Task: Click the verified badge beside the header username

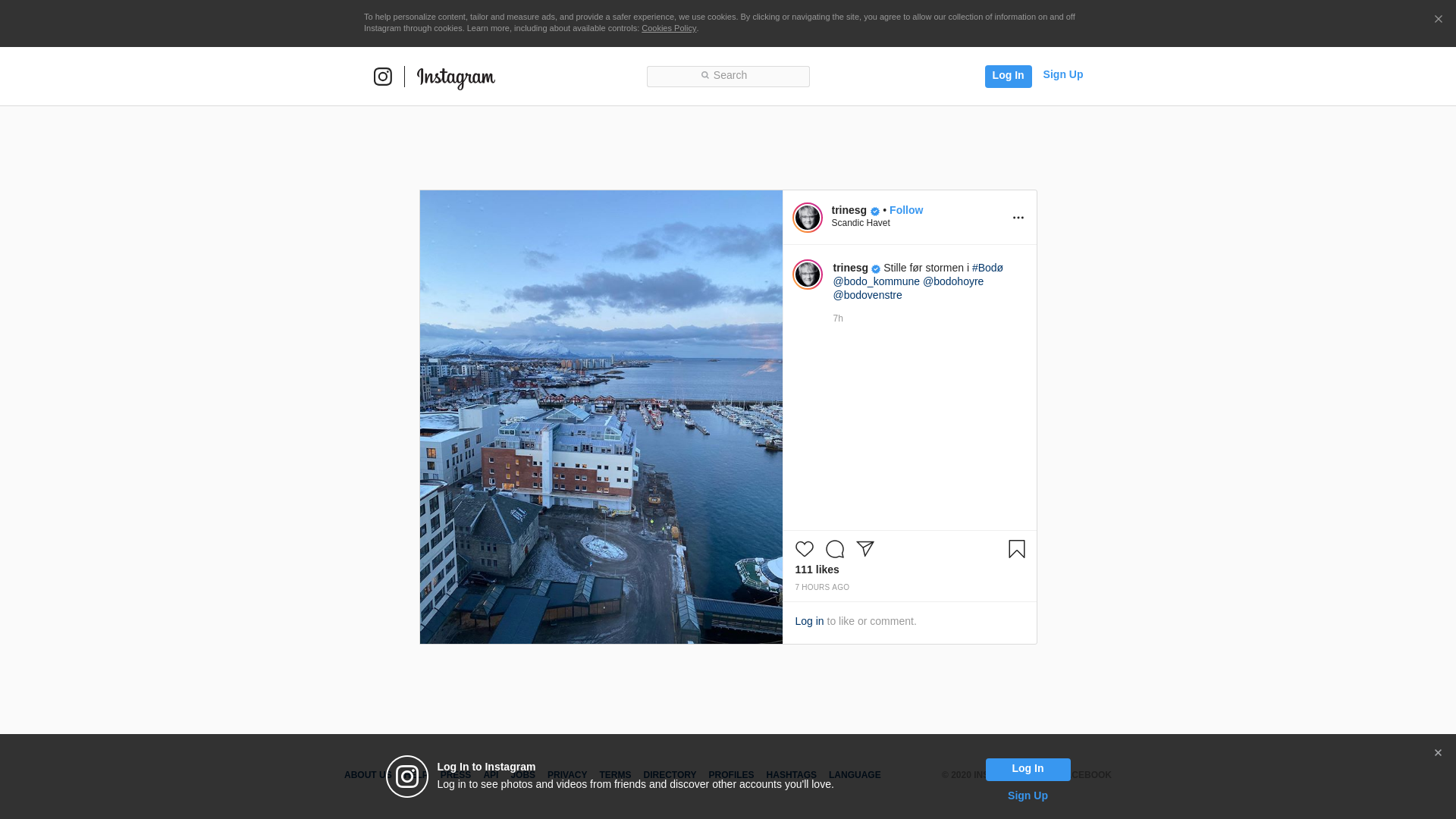Action: click(x=875, y=212)
